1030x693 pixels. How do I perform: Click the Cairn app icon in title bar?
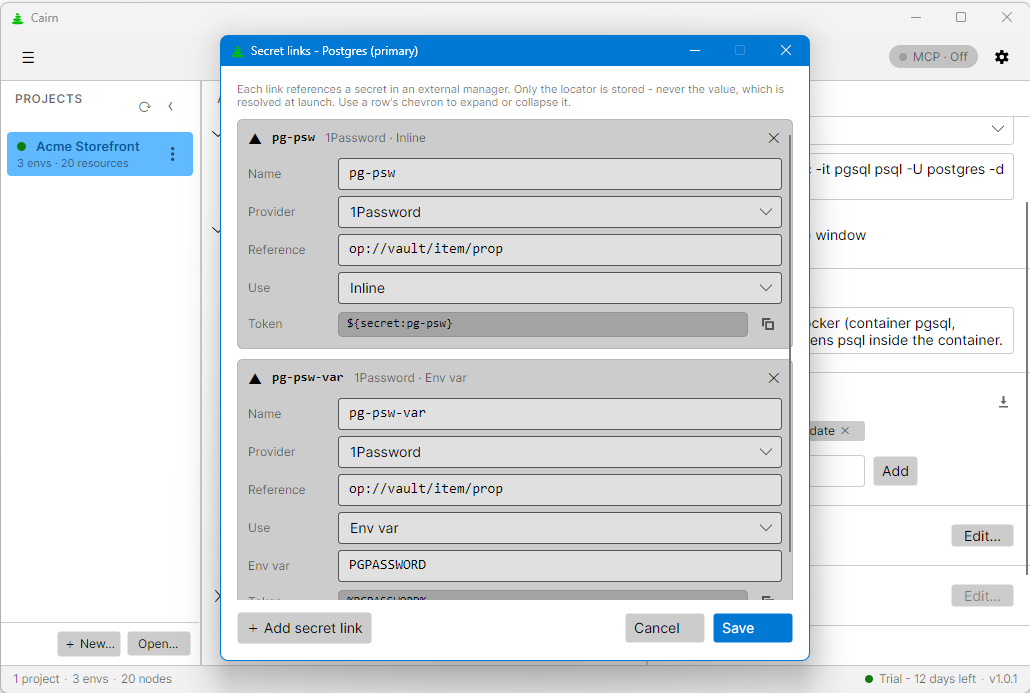pyautogui.click(x=18, y=18)
